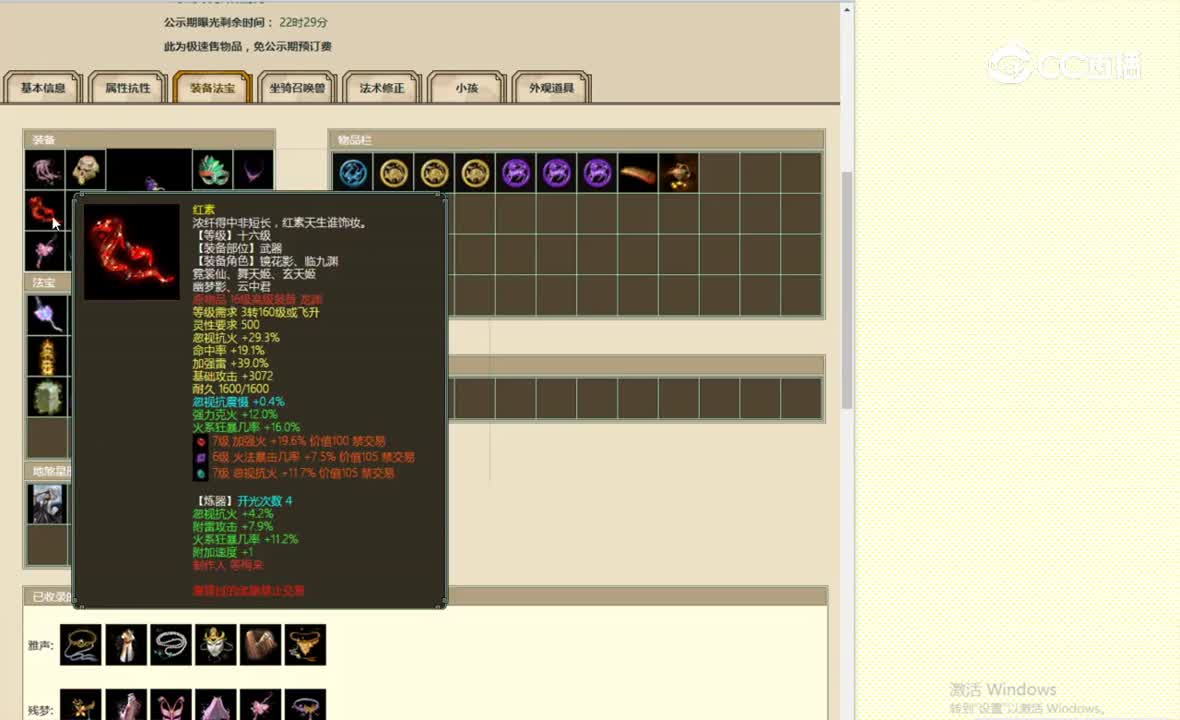Click the first gold coin token in 物品栏
This screenshot has width=1180, height=720.
pos(394,173)
